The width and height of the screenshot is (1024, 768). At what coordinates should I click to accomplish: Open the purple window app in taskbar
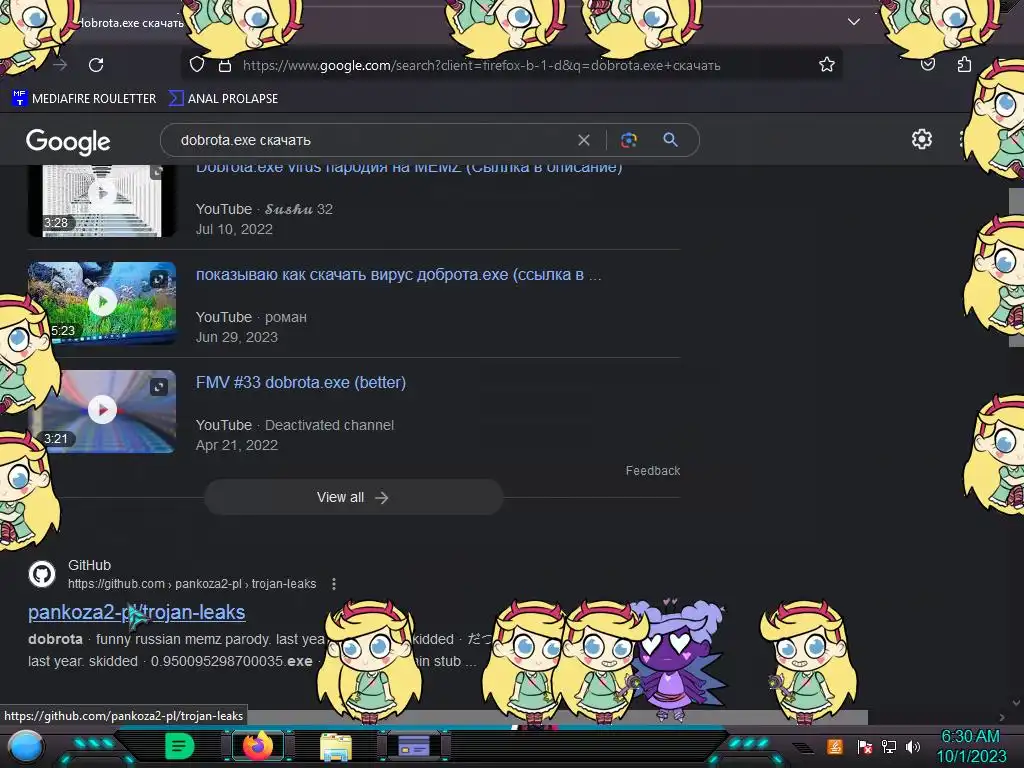(413, 745)
